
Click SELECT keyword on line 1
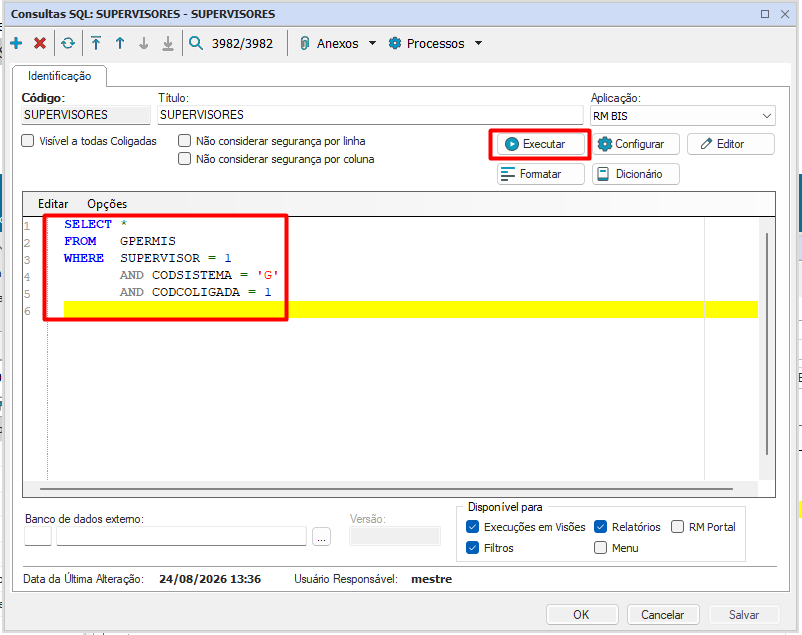pyautogui.click(x=87, y=224)
